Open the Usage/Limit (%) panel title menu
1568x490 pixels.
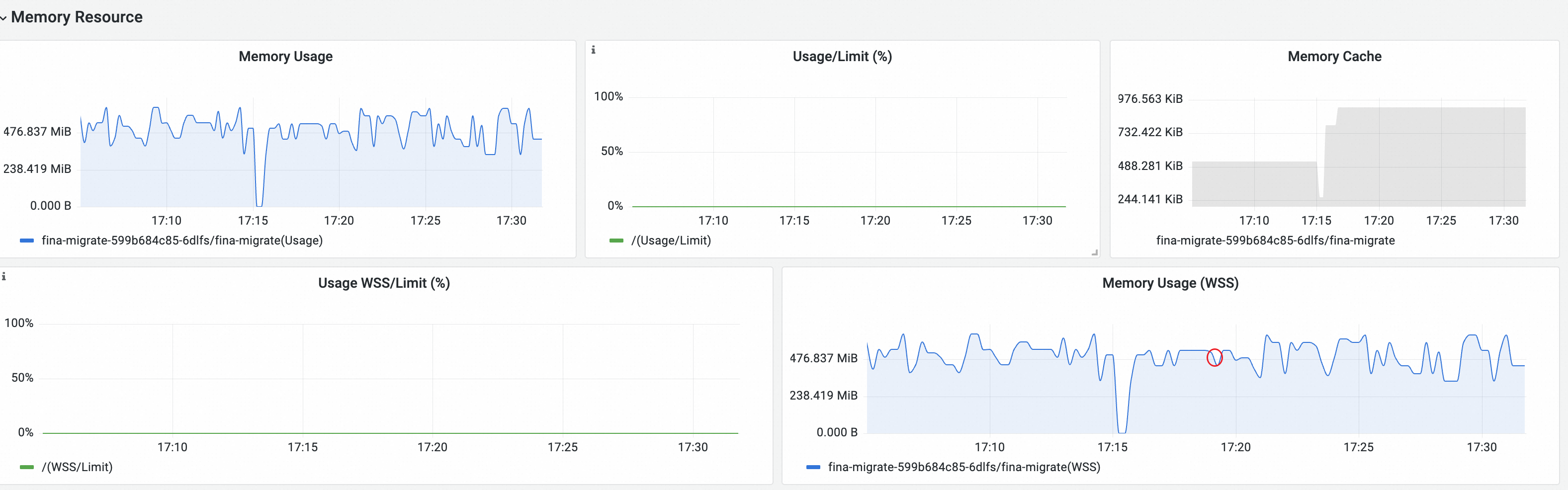[843, 57]
